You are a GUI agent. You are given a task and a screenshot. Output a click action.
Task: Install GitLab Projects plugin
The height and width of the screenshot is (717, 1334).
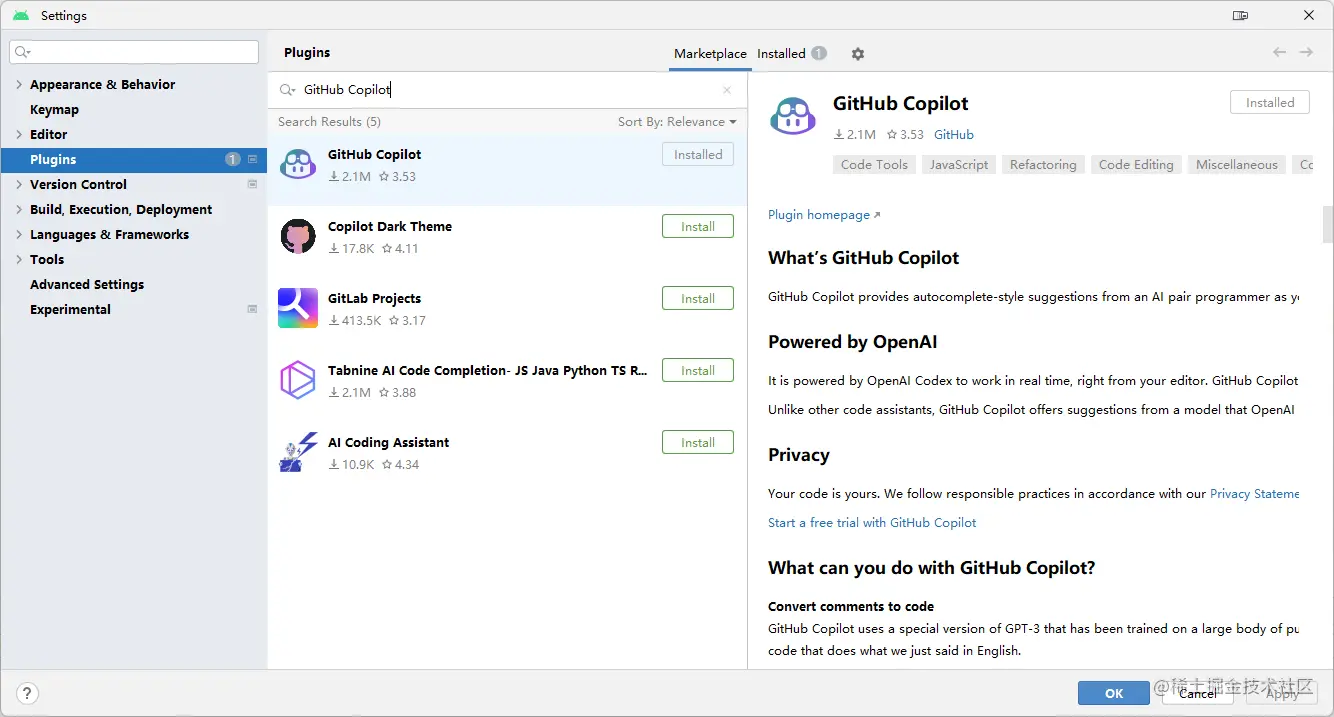point(698,298)
